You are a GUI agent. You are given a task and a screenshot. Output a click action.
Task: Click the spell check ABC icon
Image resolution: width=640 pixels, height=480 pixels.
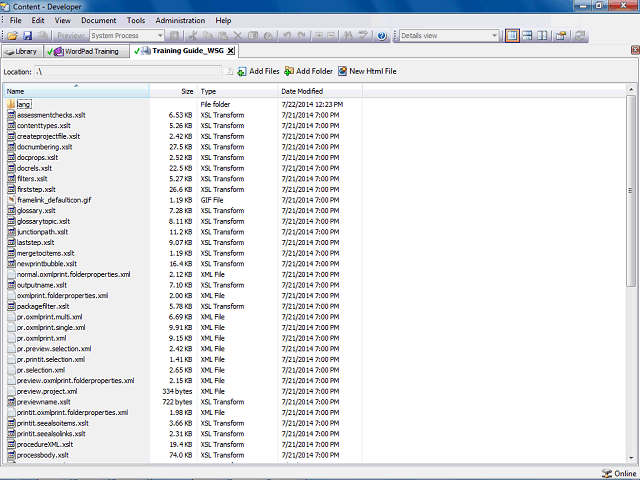(362, 36)
